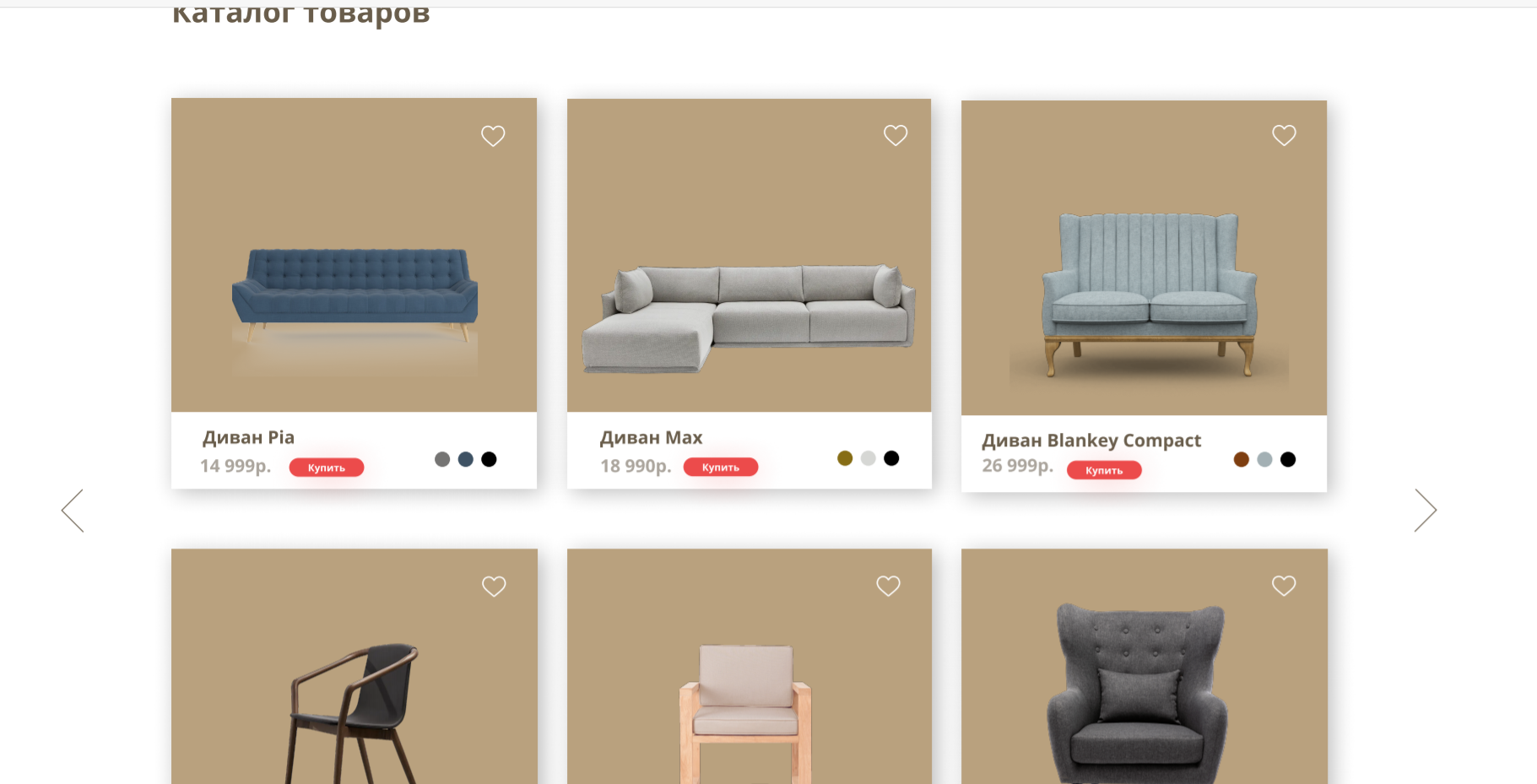
Task: Go to previous catalog slide arrow
Action: [x=73, y=511]
